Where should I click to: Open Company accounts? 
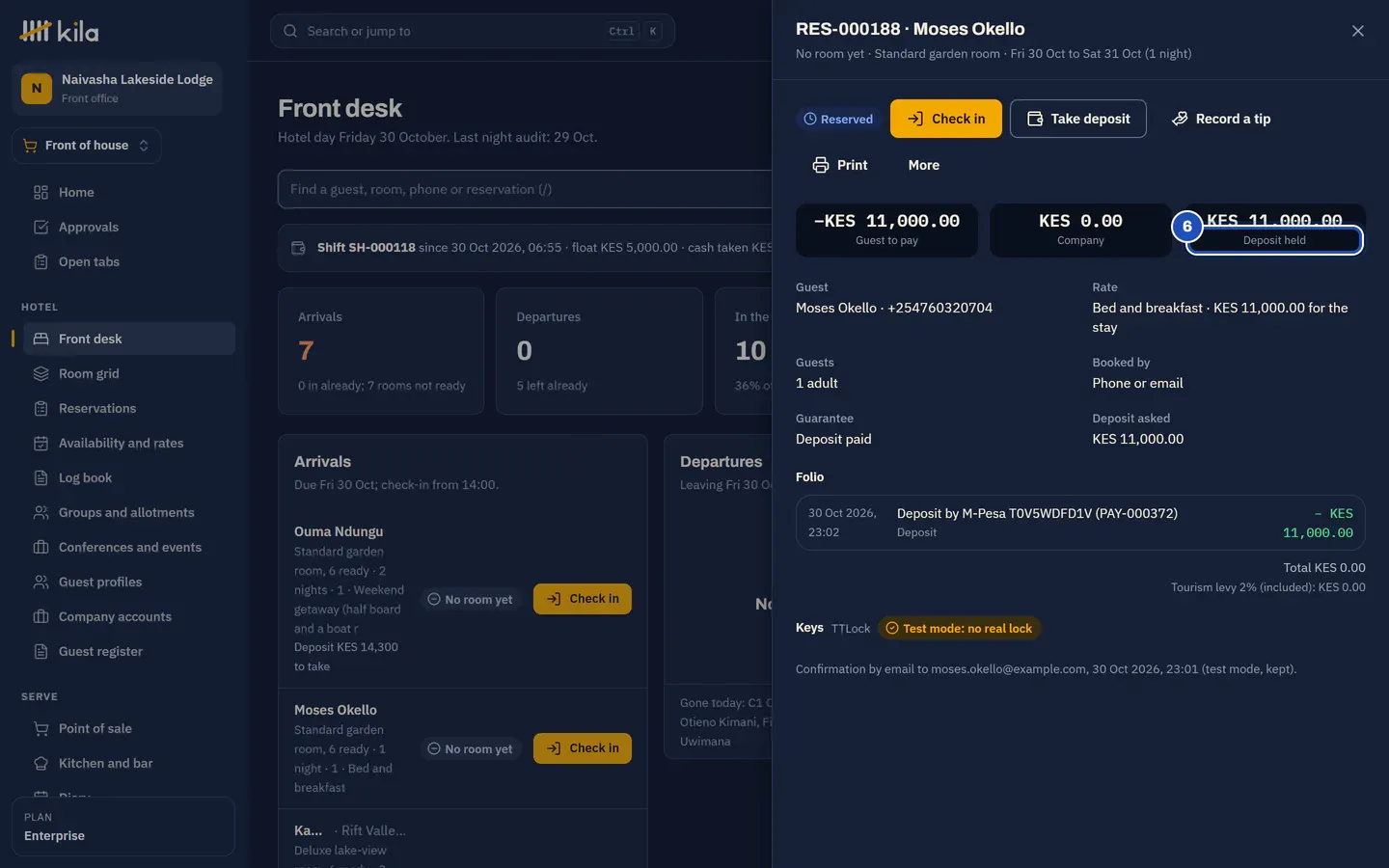129,616
